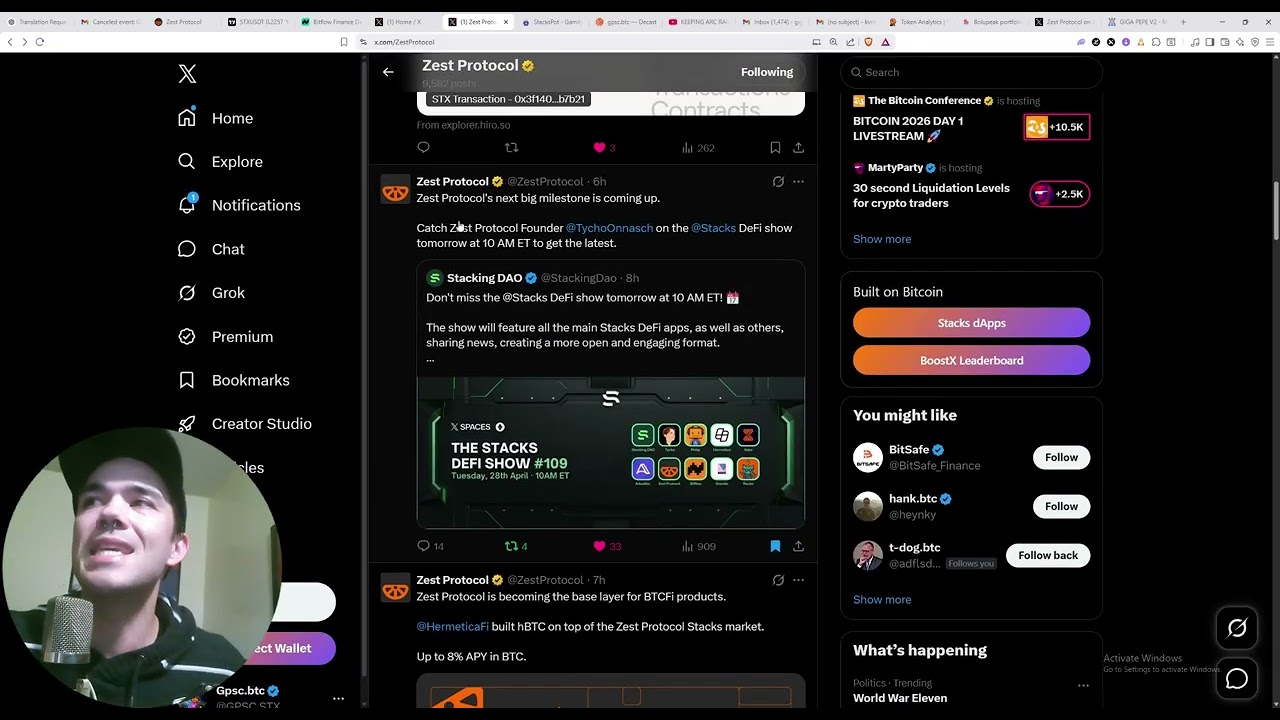Switch to the Zest Protocol browser tab
The width and height of the screenshot is (1280, 720).
(478, 21)
